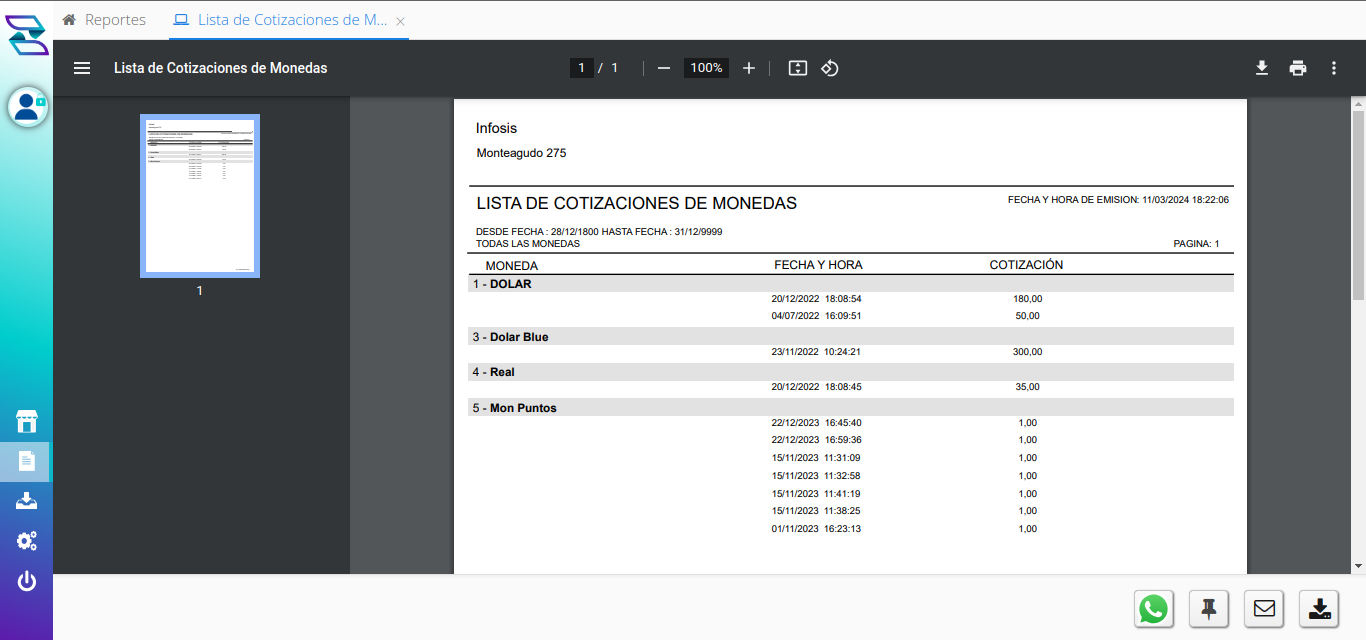
Task: Zoom out the PDF with minus
Action: click(x=664, y=68)
